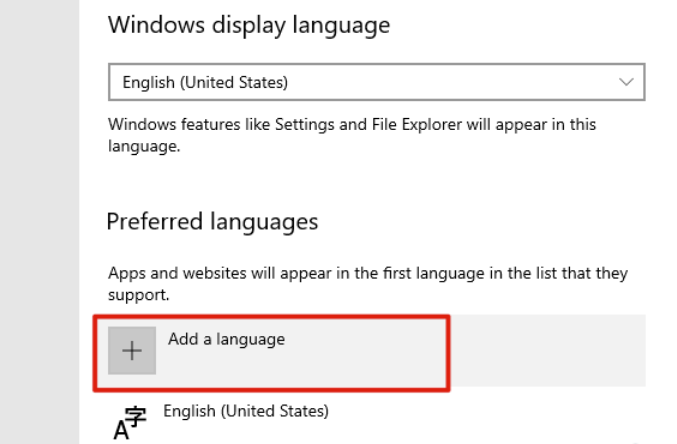Click the chevron arrow of display language dropdown
Image resolution: width=677 pixels, height=444 pixels.
626,82
